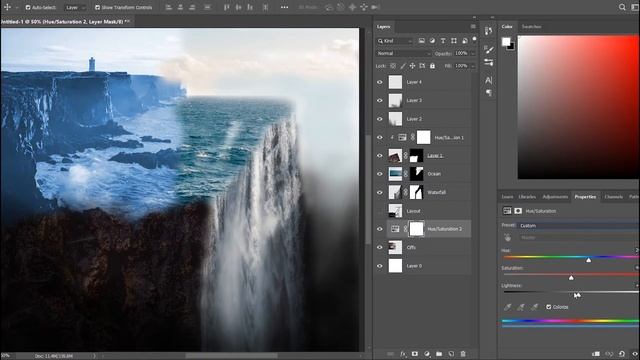Click inside the red color picker field
Image resolution: width=640 pixels, height=360 pixels.
(578, 107)
